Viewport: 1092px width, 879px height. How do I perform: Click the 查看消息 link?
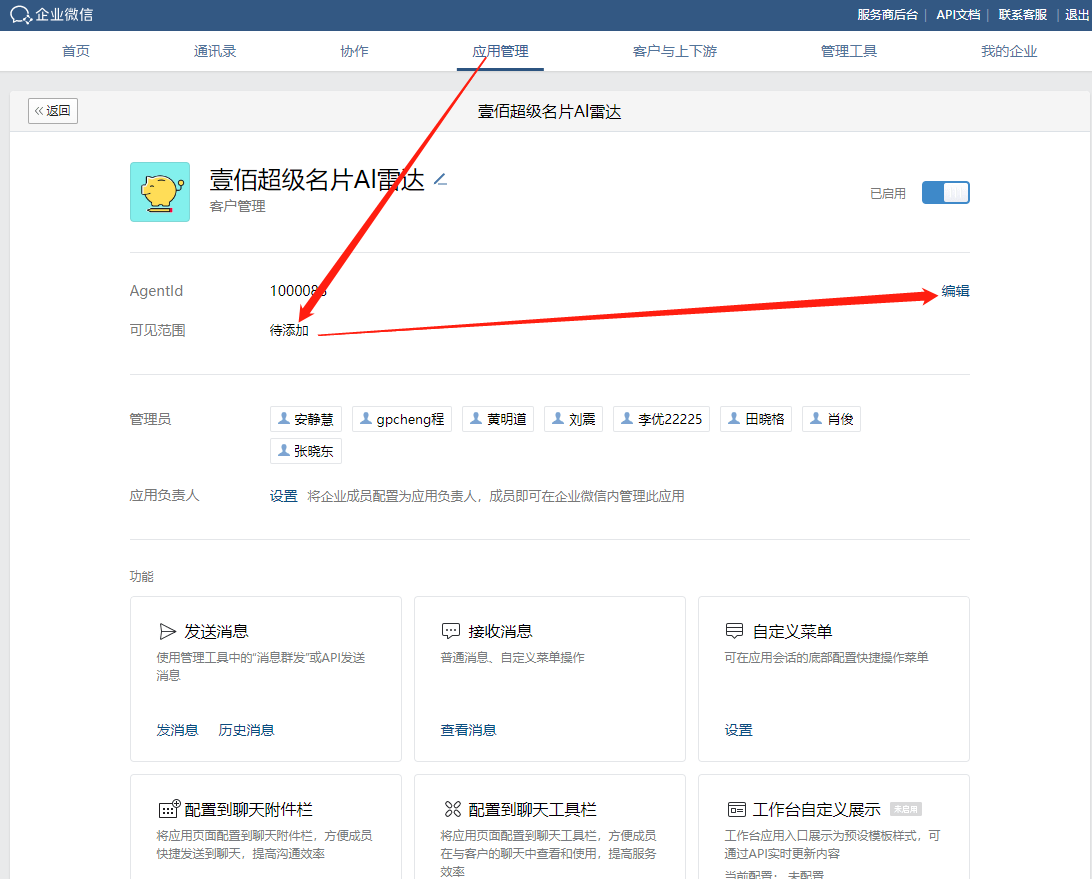(468, 730)
